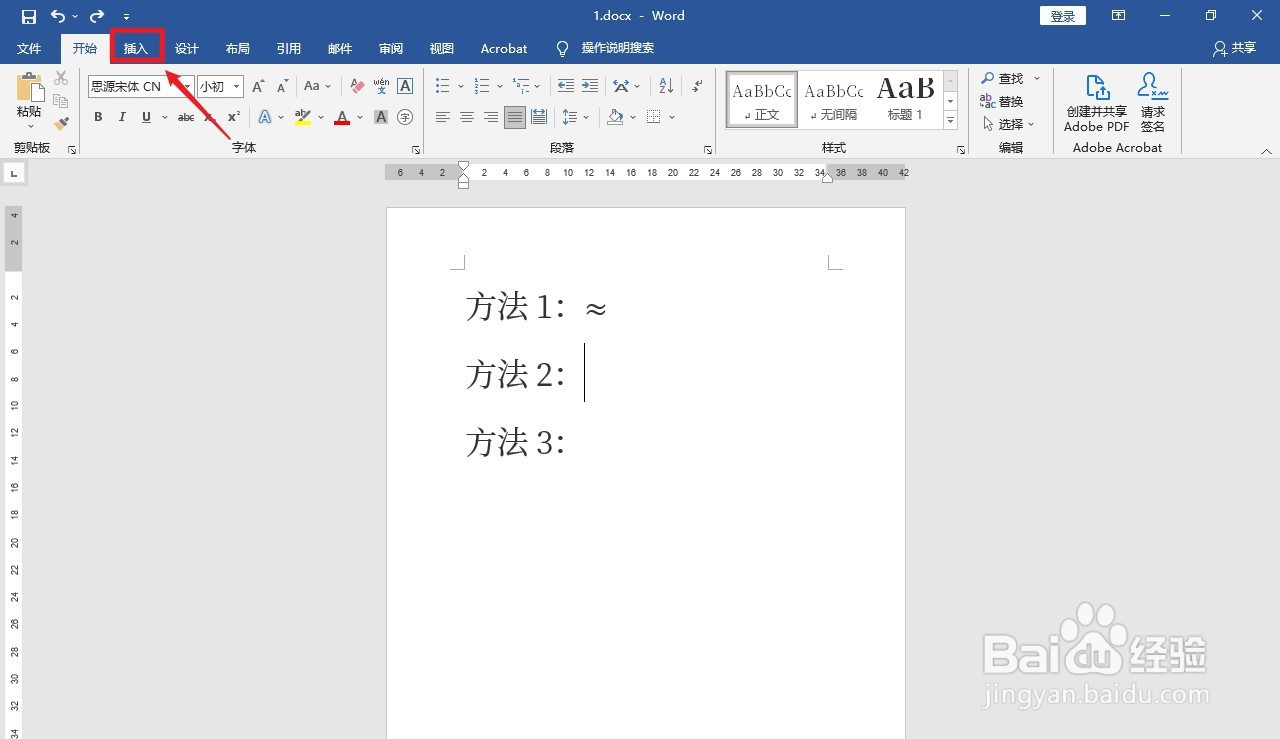Toggle Underline formatting
This screenshot has width=1280, height=739.
click(x=146, y=117)
